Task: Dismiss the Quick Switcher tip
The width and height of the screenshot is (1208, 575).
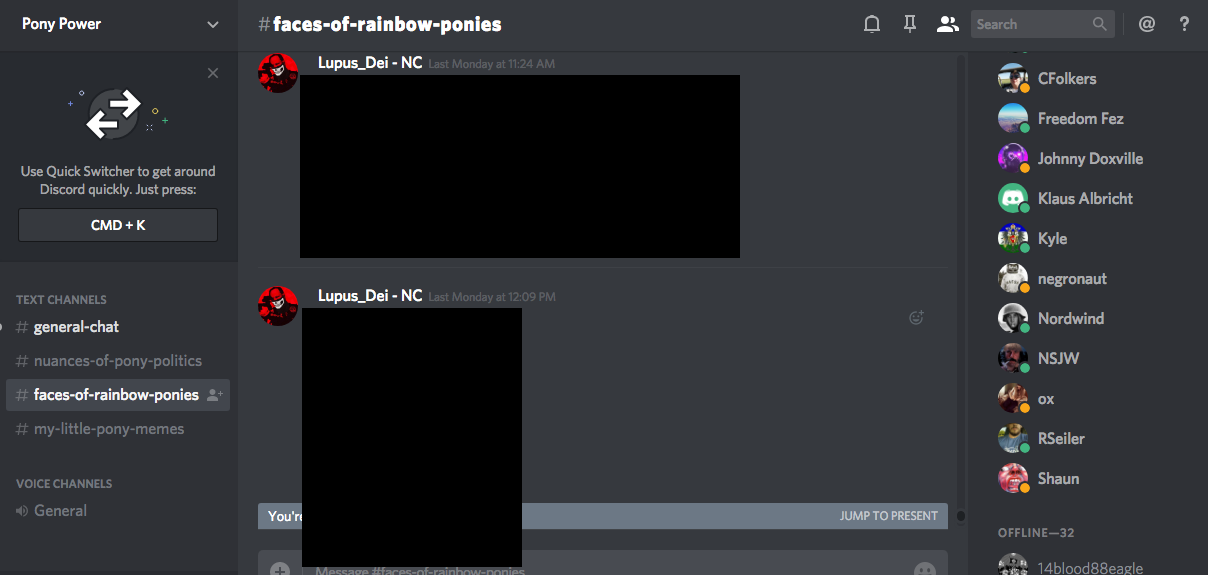Action: tap(213, 73)
